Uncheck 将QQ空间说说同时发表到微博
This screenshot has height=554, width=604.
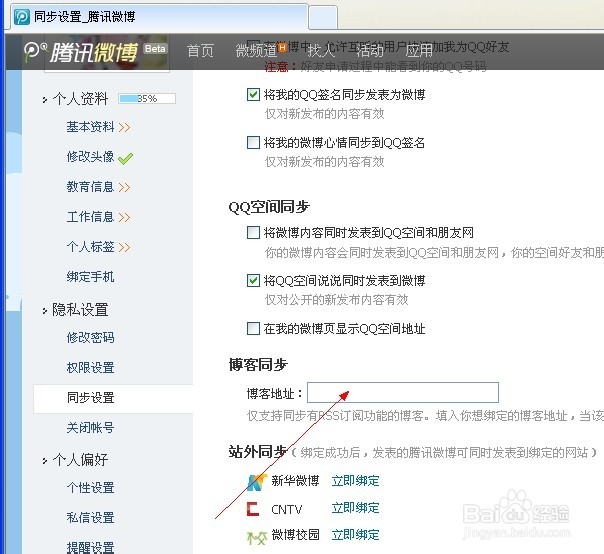pyautogui.click(x=253, y=280)
